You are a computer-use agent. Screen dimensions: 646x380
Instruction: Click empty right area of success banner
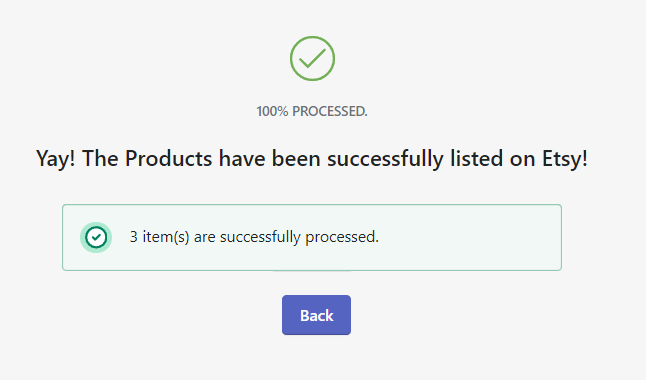click(x=470, y=237)
